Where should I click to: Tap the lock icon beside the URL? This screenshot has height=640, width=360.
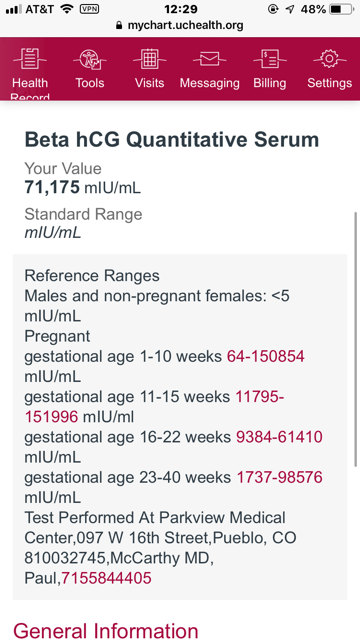click(119, 25)
